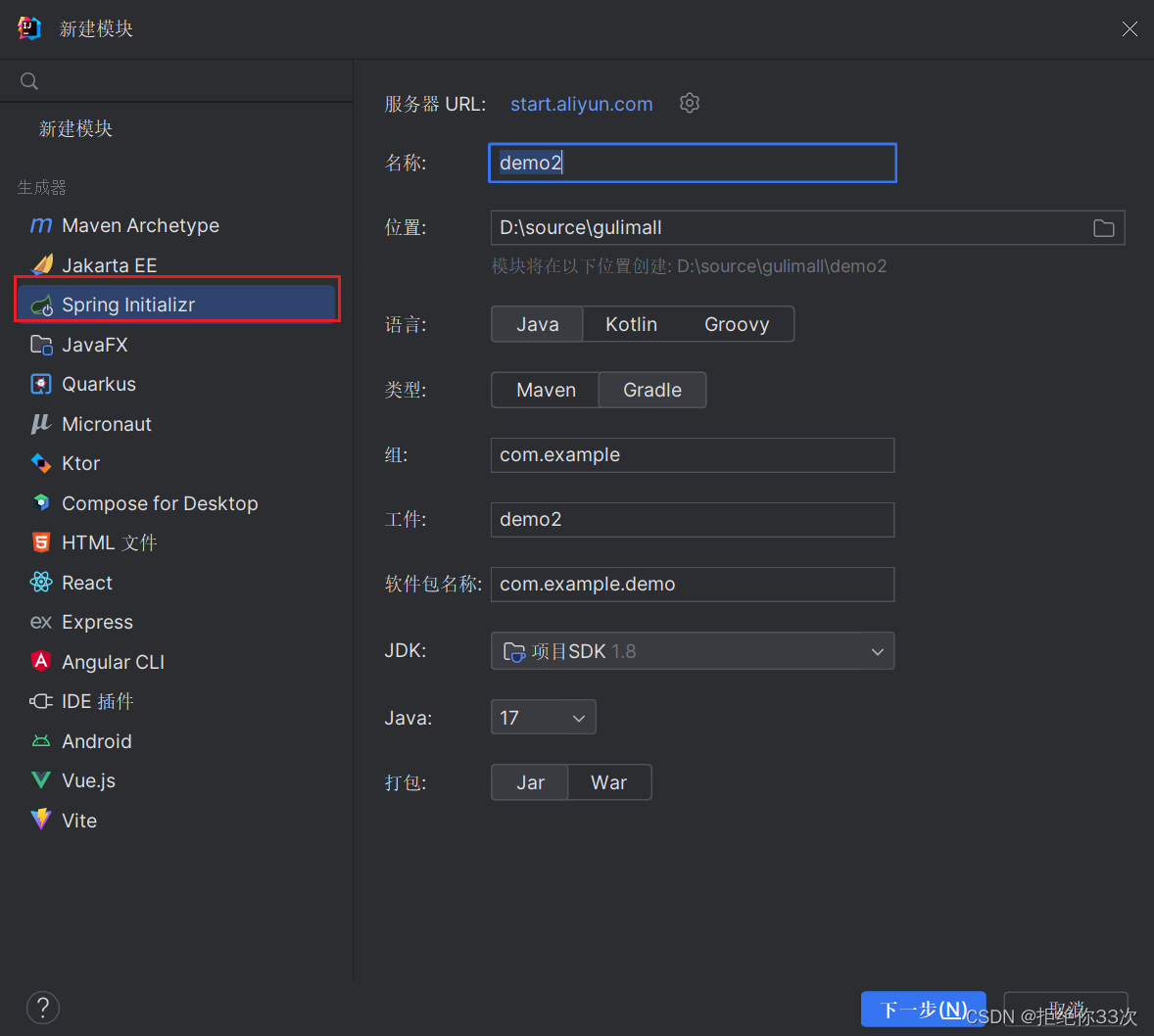Click the group field com.example
Image resolution: width=1154 pixels, height=1036 pixels.
[x=693, y=454]
